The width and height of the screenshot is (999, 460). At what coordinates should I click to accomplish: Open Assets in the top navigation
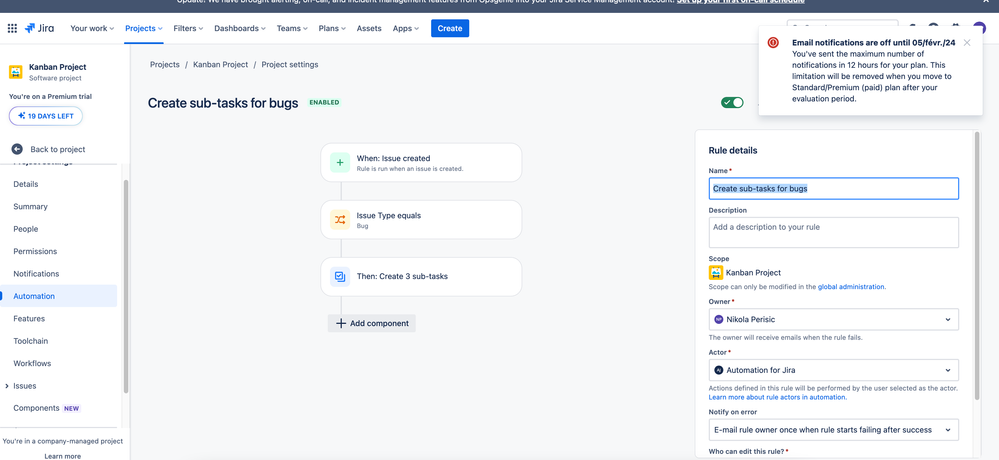point(369,28)
